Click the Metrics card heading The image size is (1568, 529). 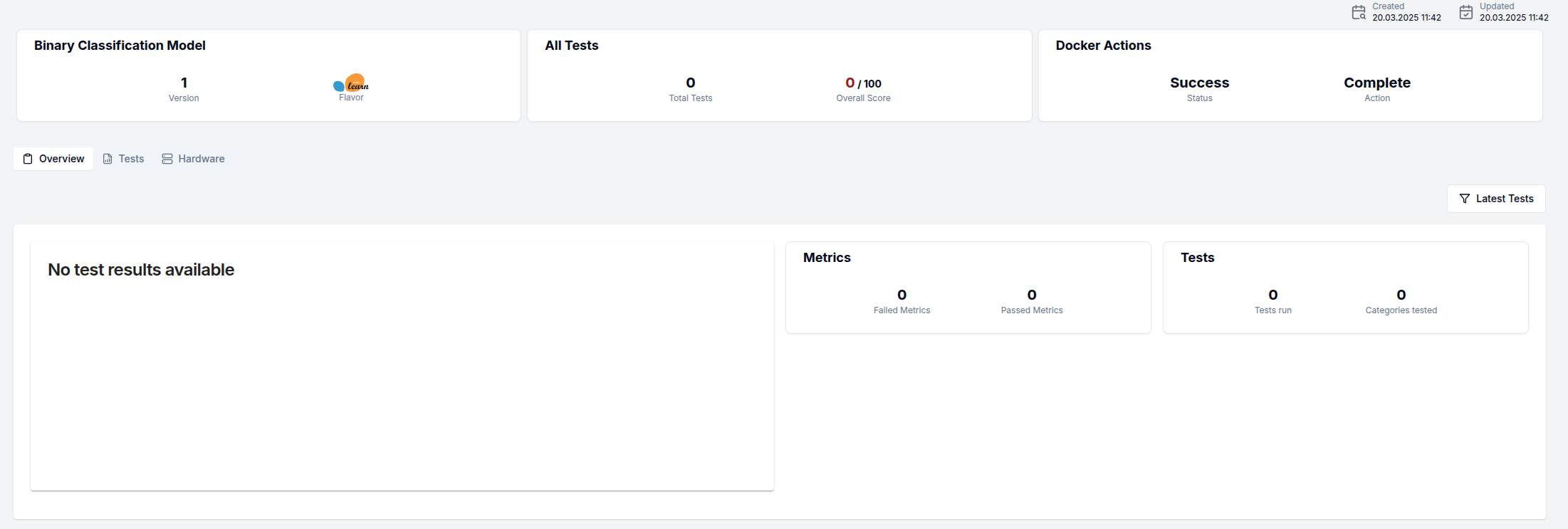click(x=827, y=258)
